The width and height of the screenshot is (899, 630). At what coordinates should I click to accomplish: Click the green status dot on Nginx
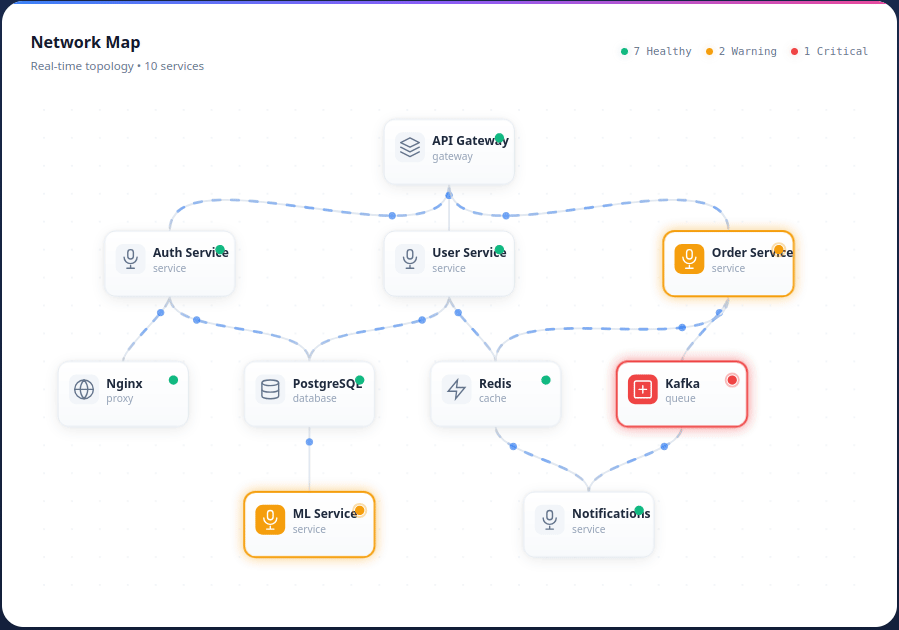click(x=173, y=380)
